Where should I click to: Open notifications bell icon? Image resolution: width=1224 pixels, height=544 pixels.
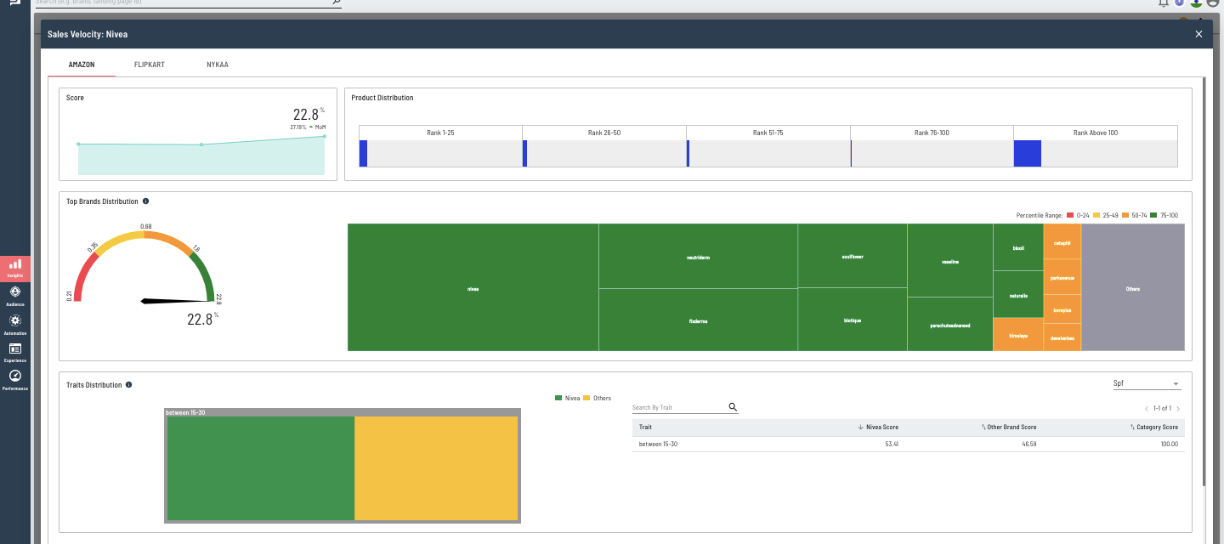coord(1163,3)
